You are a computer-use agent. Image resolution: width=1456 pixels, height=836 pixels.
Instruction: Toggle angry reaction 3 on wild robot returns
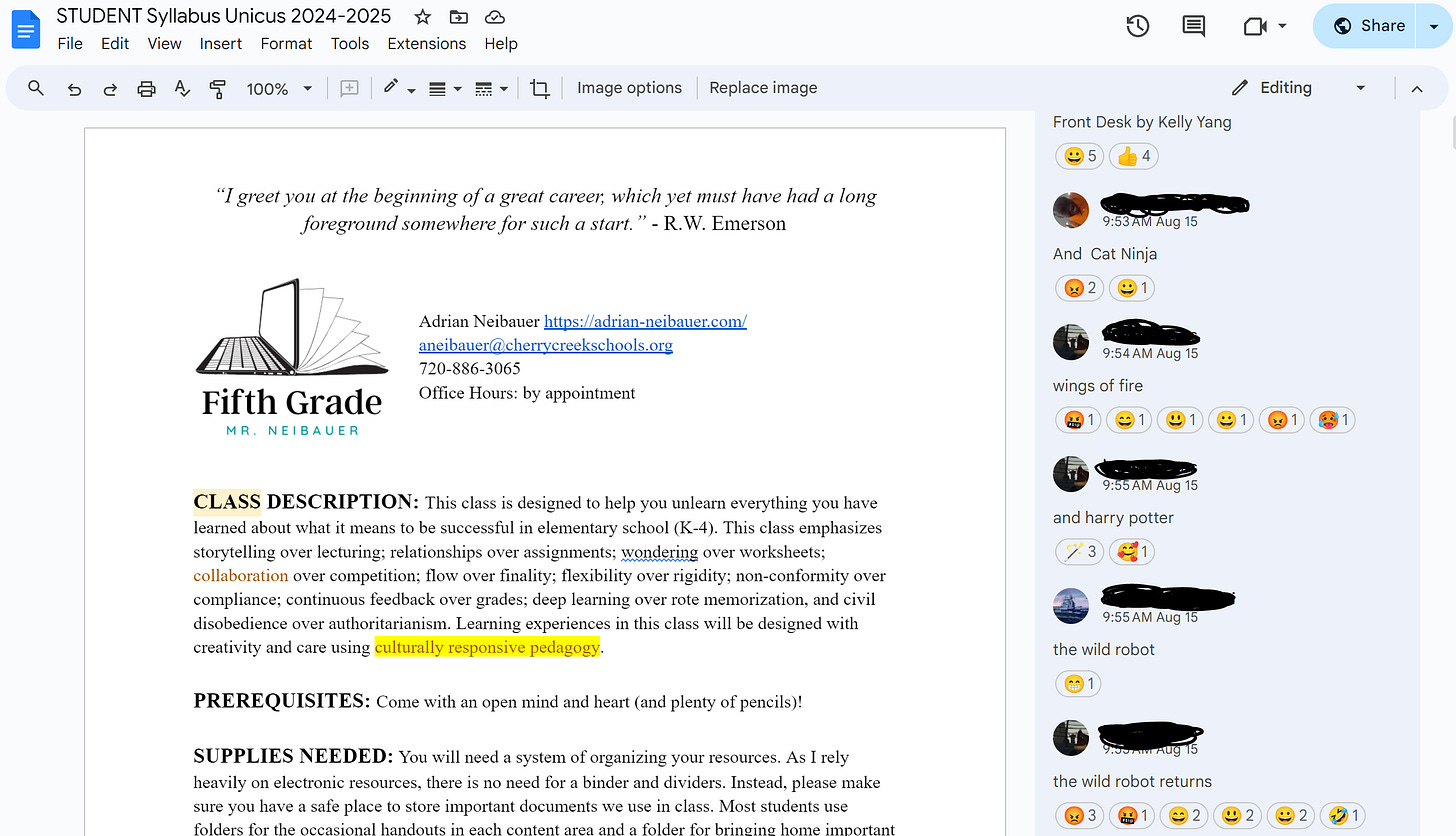(1079, 816)
